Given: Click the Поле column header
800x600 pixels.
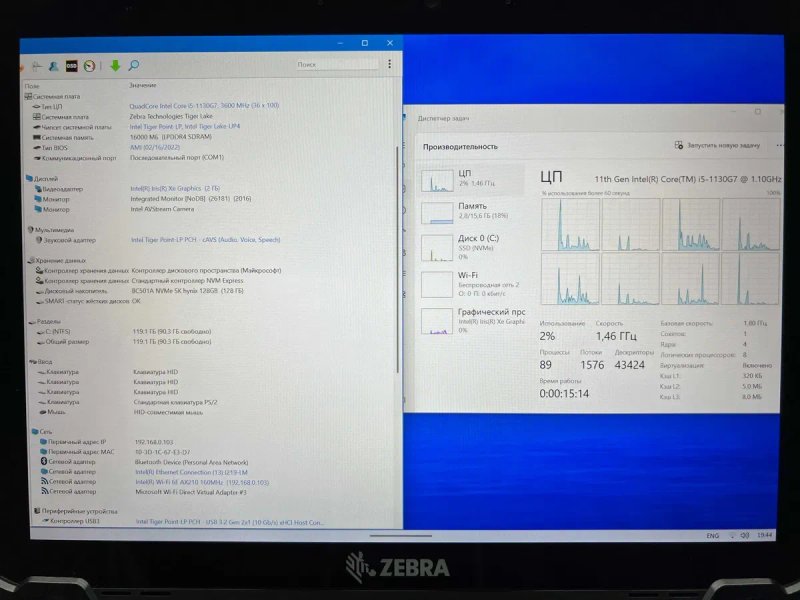Looking at the screenshot, I should tap(32, 86).
